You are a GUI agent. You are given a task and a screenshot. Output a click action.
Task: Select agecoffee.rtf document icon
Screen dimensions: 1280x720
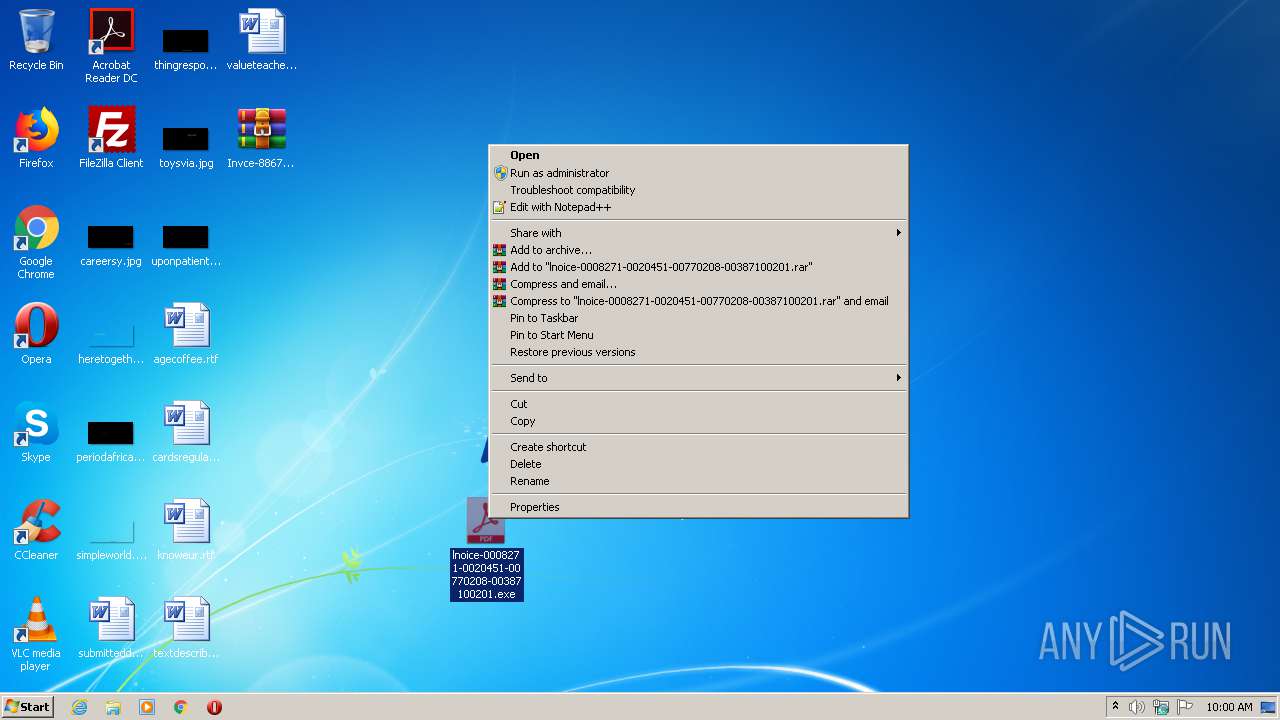tap(185, 334)
